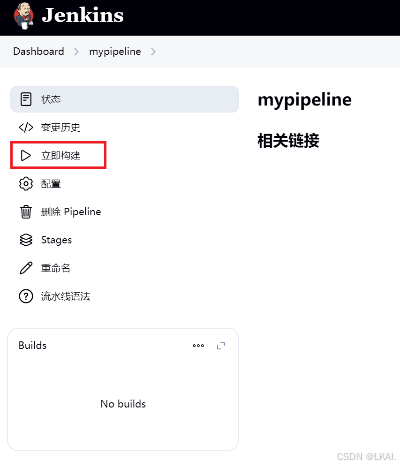Click the Stages layers icon

pyautogui.click(x=26, y=240)
